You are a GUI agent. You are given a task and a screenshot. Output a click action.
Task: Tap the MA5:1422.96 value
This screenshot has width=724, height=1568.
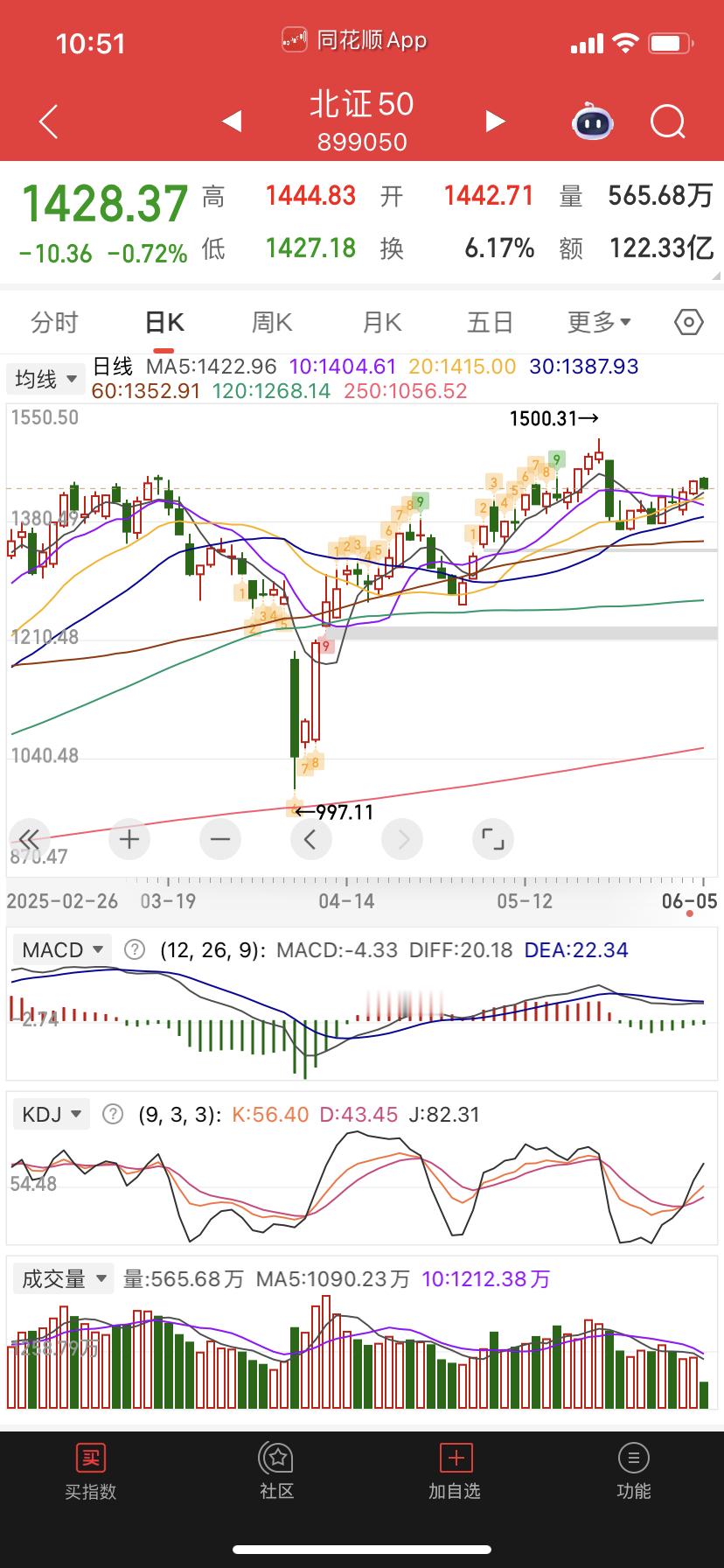(x=211, y=367)
